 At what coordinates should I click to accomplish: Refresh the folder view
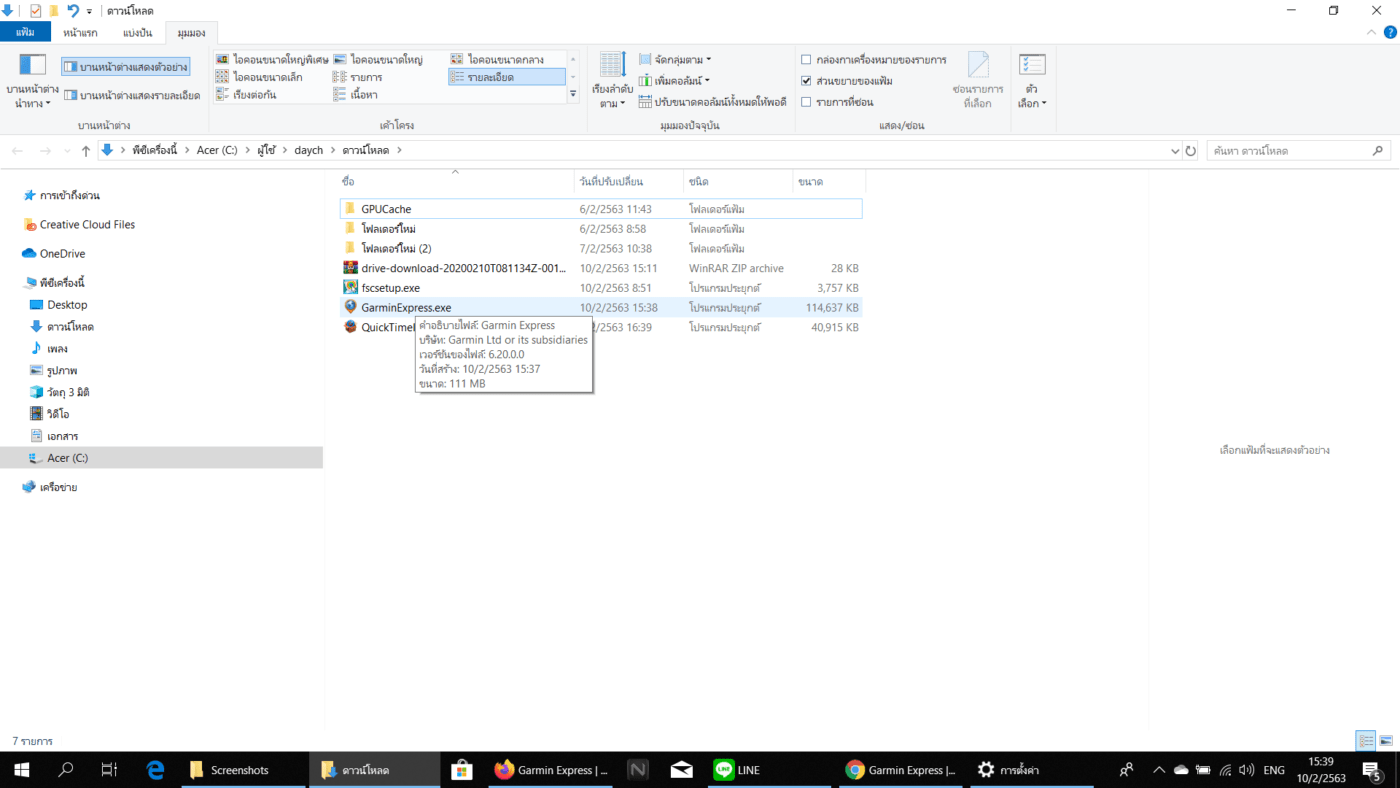[x=1190, y=150]
